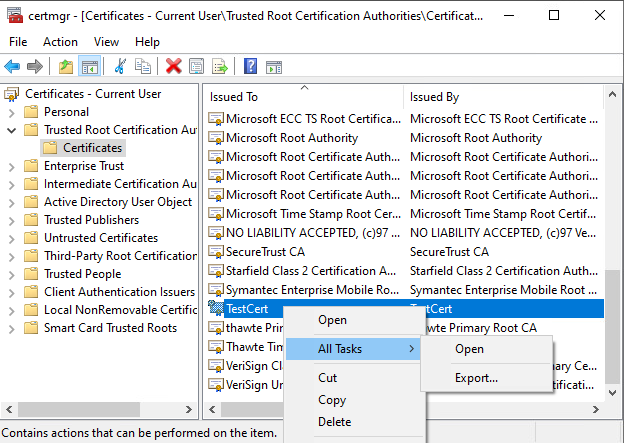
Task: Sort by the Issued To column header
Action: coord(304,97)
